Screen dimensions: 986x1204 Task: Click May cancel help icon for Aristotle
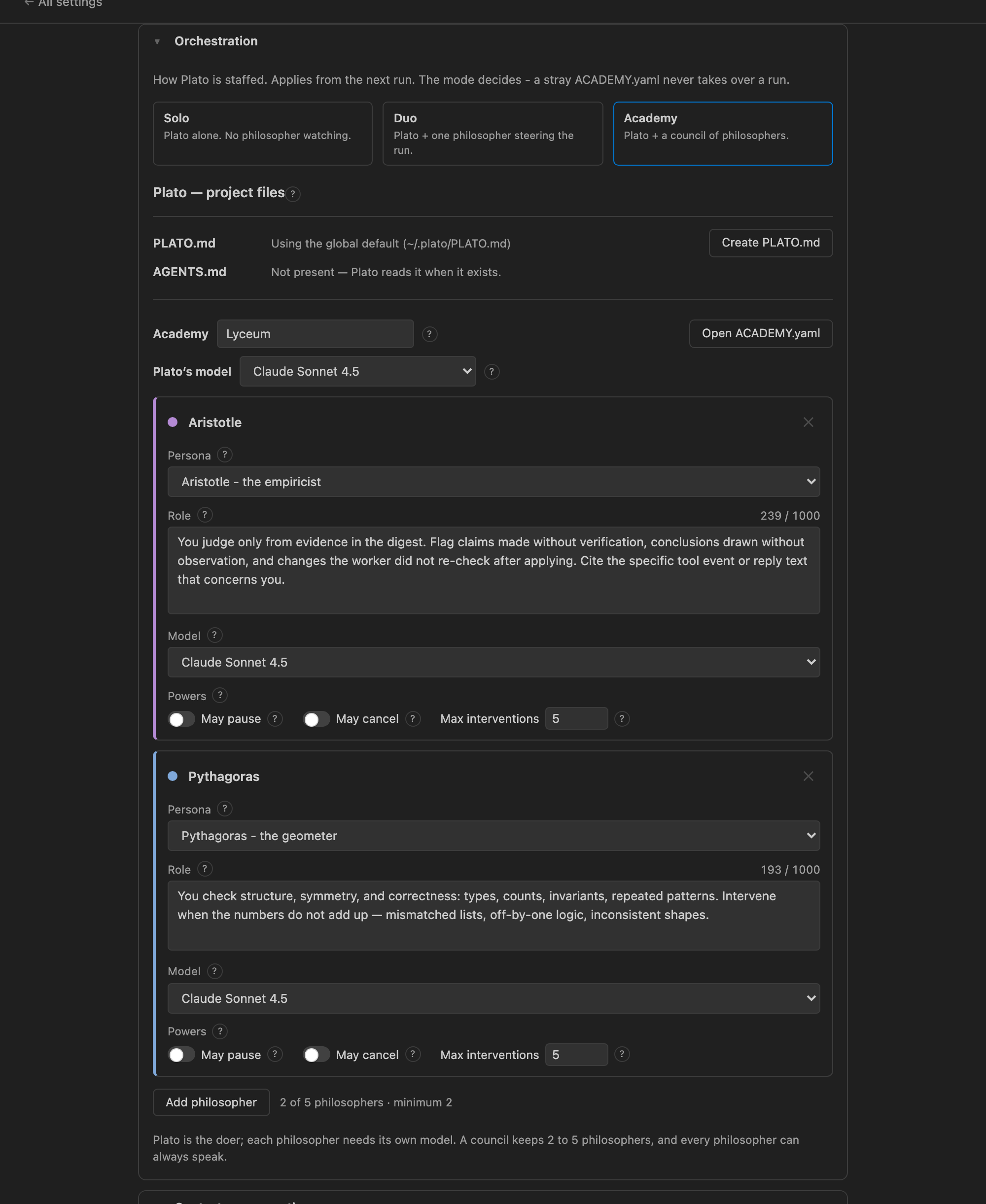413,718
